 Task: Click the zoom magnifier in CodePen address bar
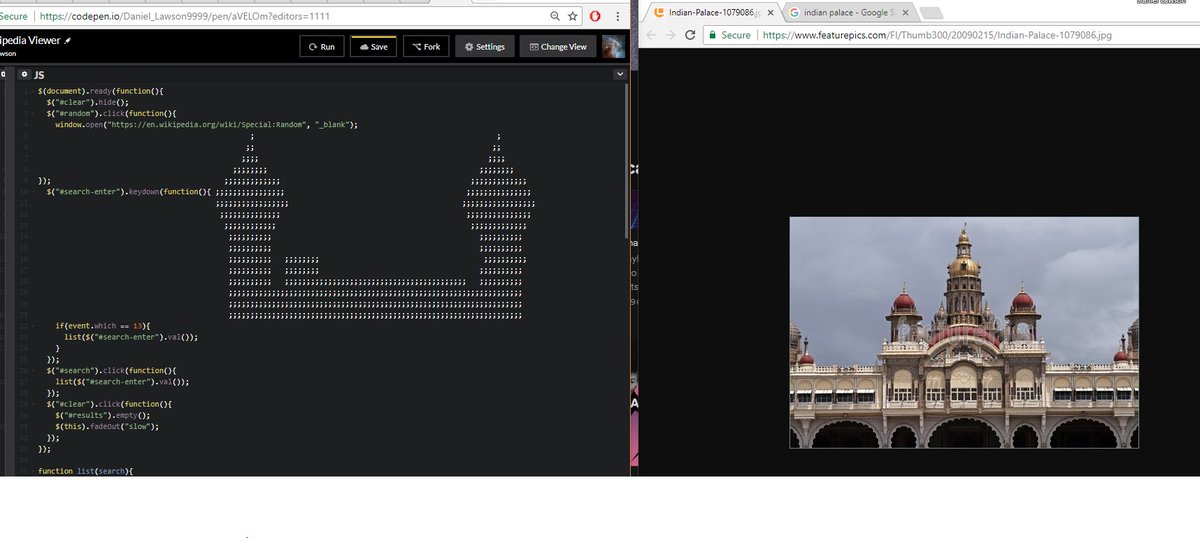(555, 17)
